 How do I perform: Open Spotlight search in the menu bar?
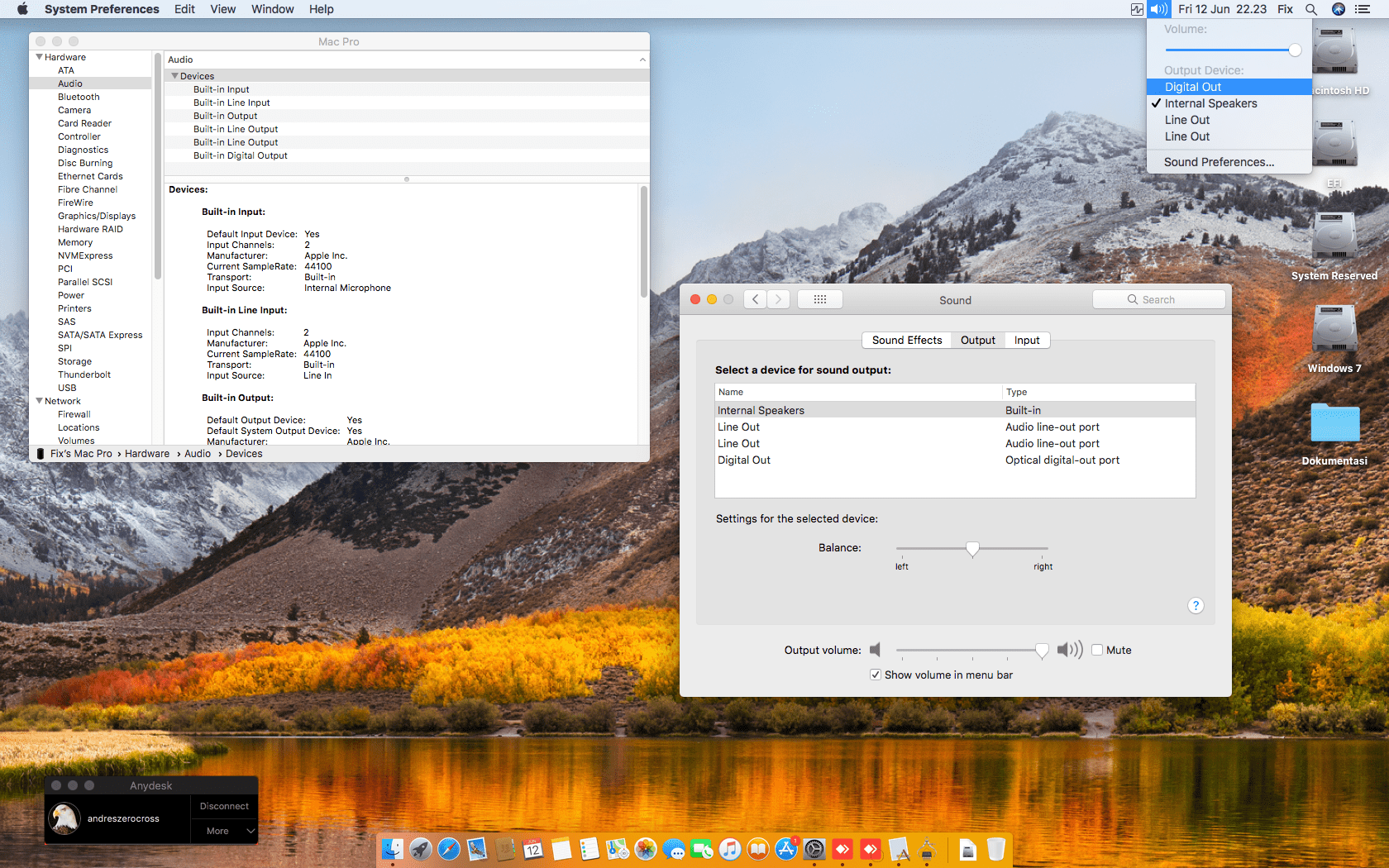tap(1311, 9)
